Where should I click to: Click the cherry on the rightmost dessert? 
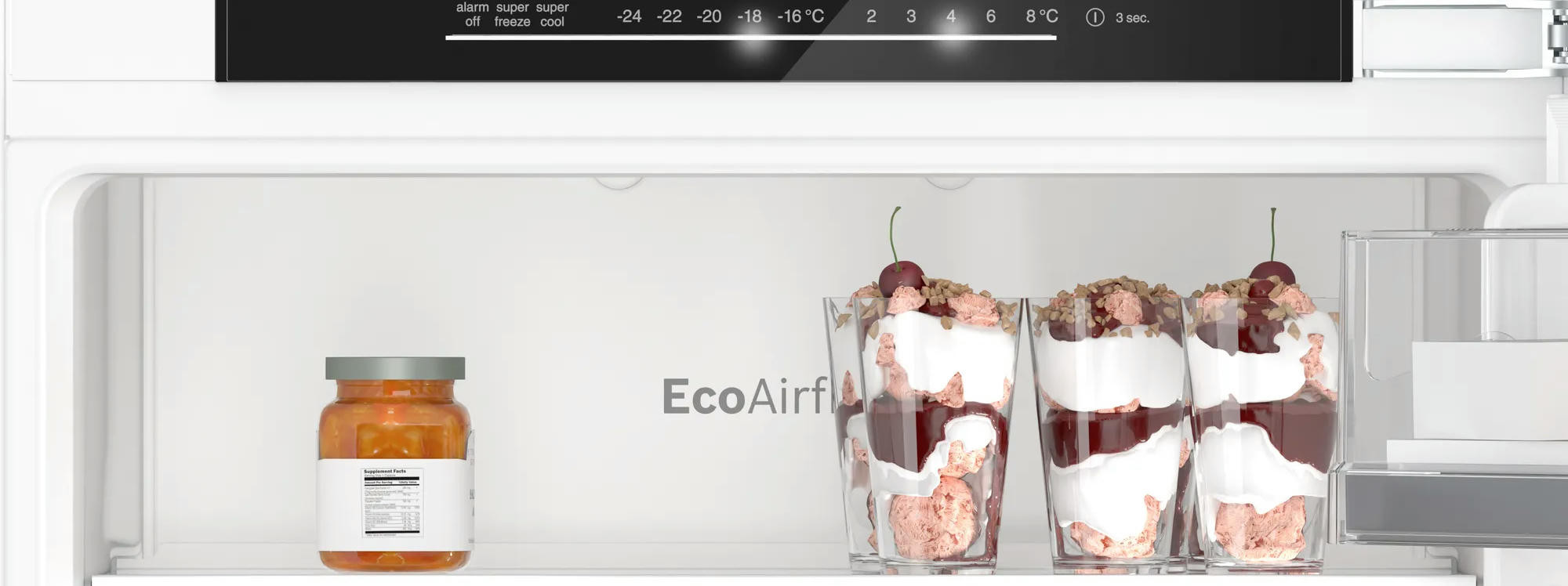pyautogui.click(x=1272, y=274)
